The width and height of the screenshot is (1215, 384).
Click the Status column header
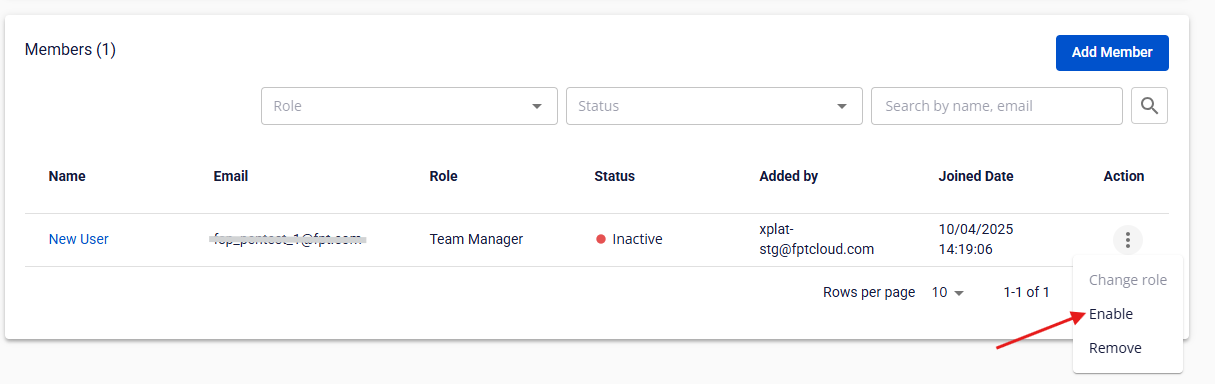point(615,176)
